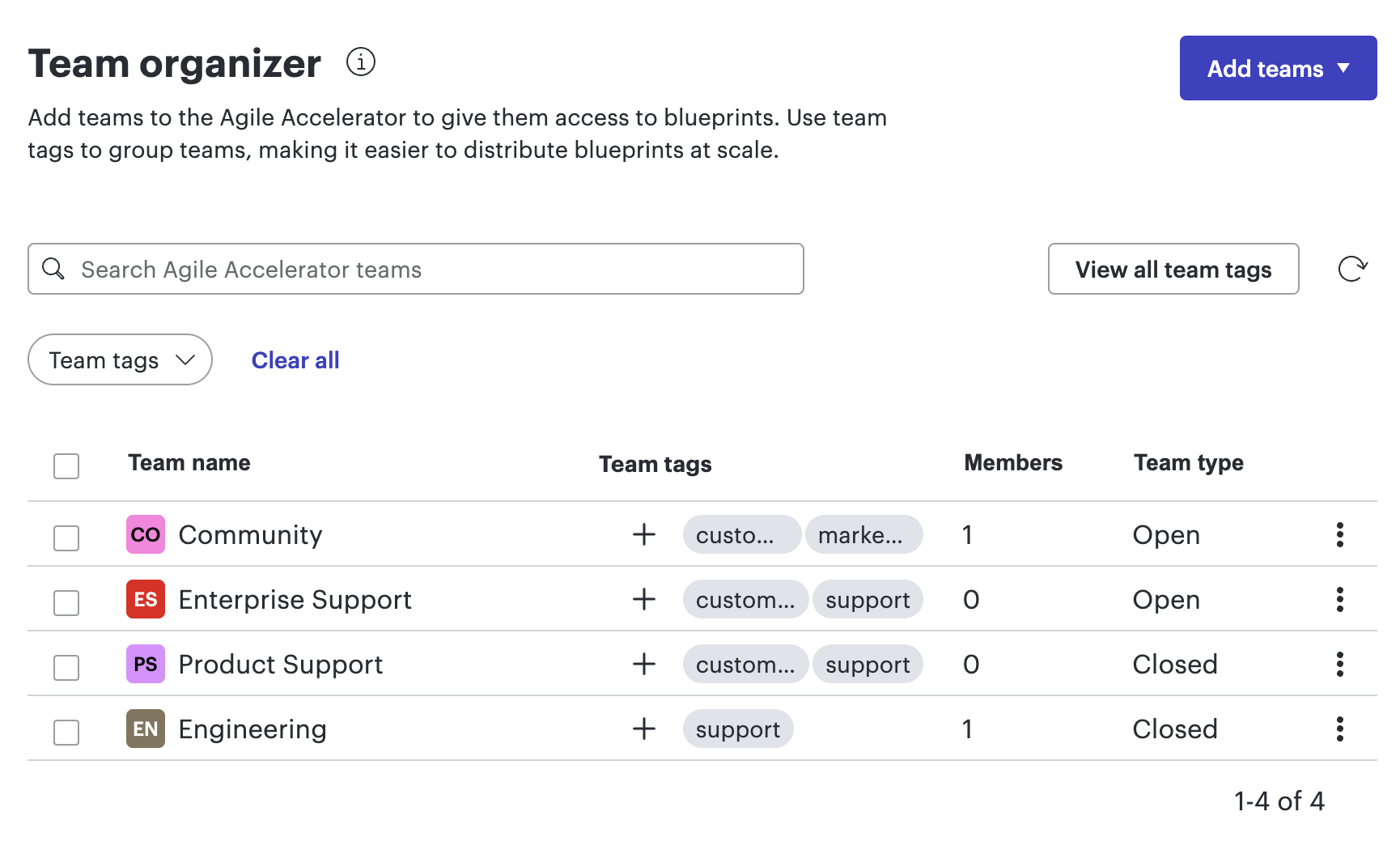
Task: Click the Product Support team avatar
Action: point(145,664)
